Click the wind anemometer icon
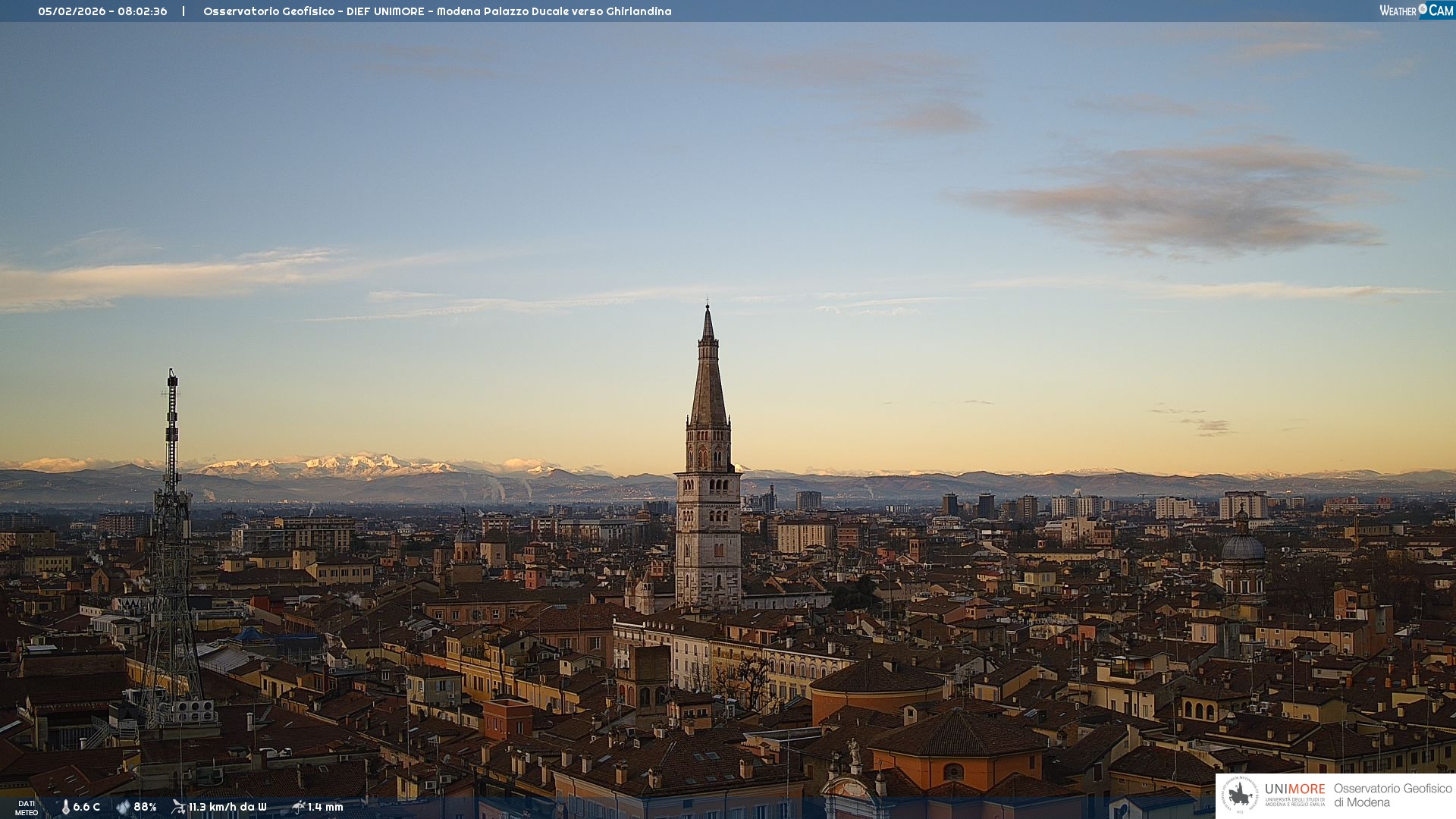 178,807
